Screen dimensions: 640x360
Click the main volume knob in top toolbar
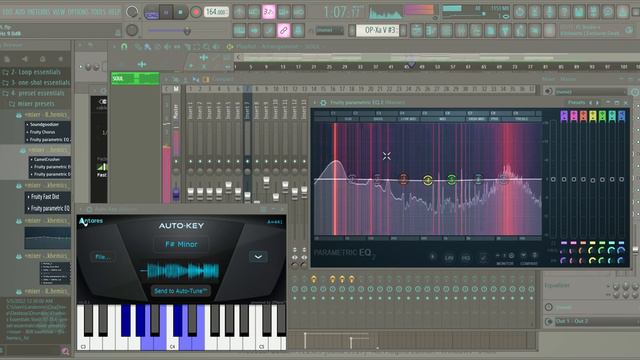[132, 12]
